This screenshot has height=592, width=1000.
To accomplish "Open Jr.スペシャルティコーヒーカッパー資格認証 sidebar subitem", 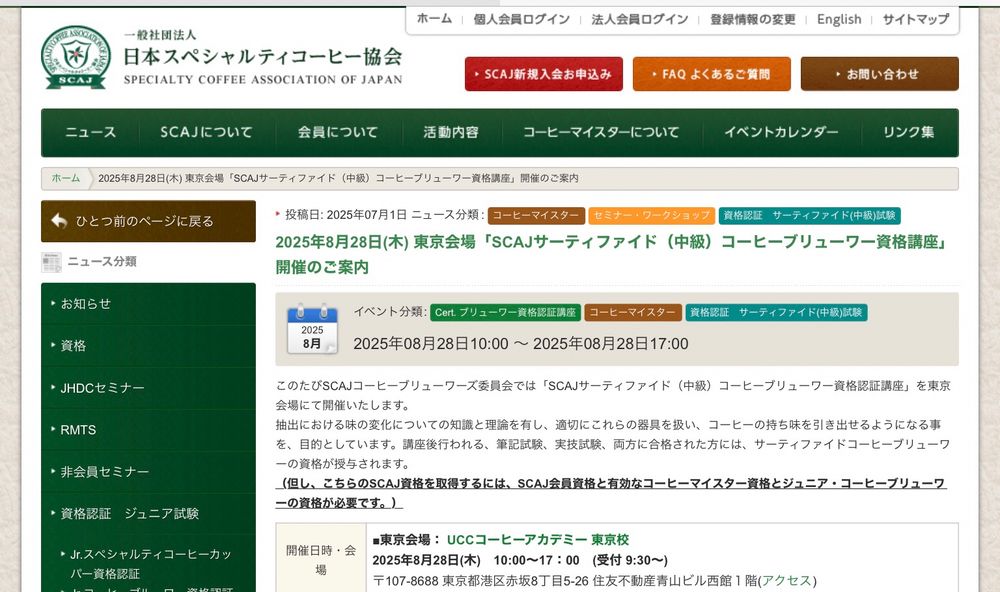I will [151, 564].
